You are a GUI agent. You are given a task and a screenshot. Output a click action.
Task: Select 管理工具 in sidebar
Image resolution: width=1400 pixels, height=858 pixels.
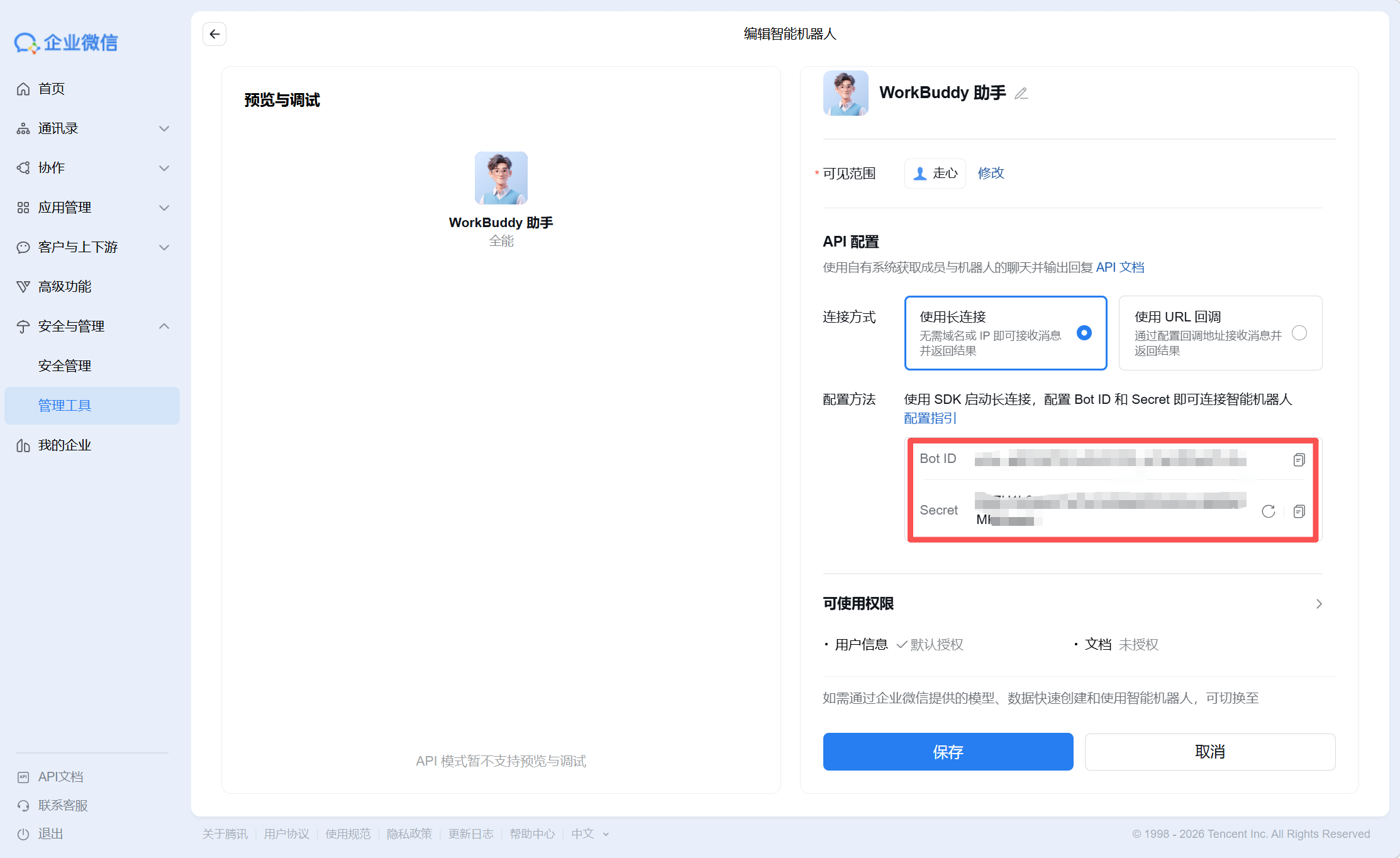coord(65,406)
